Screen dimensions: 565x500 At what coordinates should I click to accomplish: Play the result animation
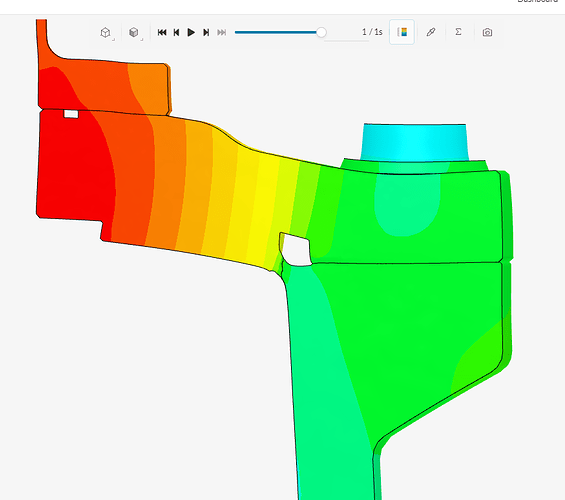191,32
